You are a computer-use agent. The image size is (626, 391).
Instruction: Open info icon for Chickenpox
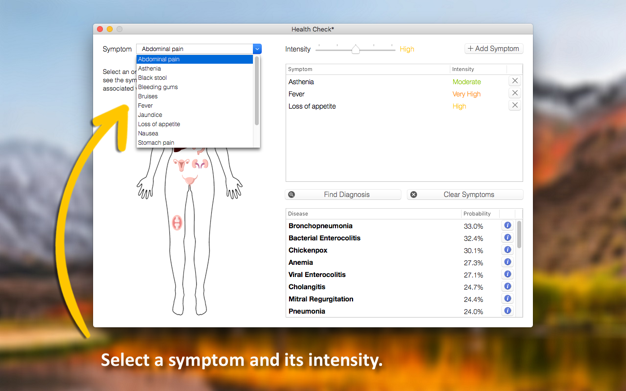tap(507, 250)
